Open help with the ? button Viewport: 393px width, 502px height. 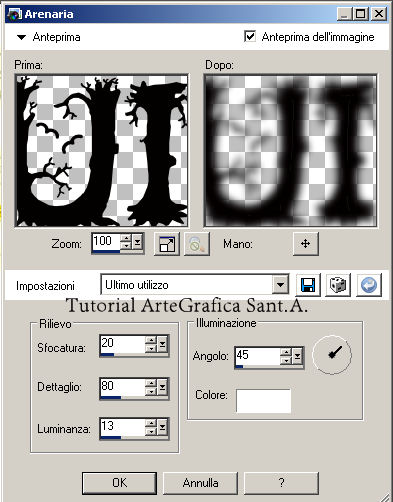(281, 483)
